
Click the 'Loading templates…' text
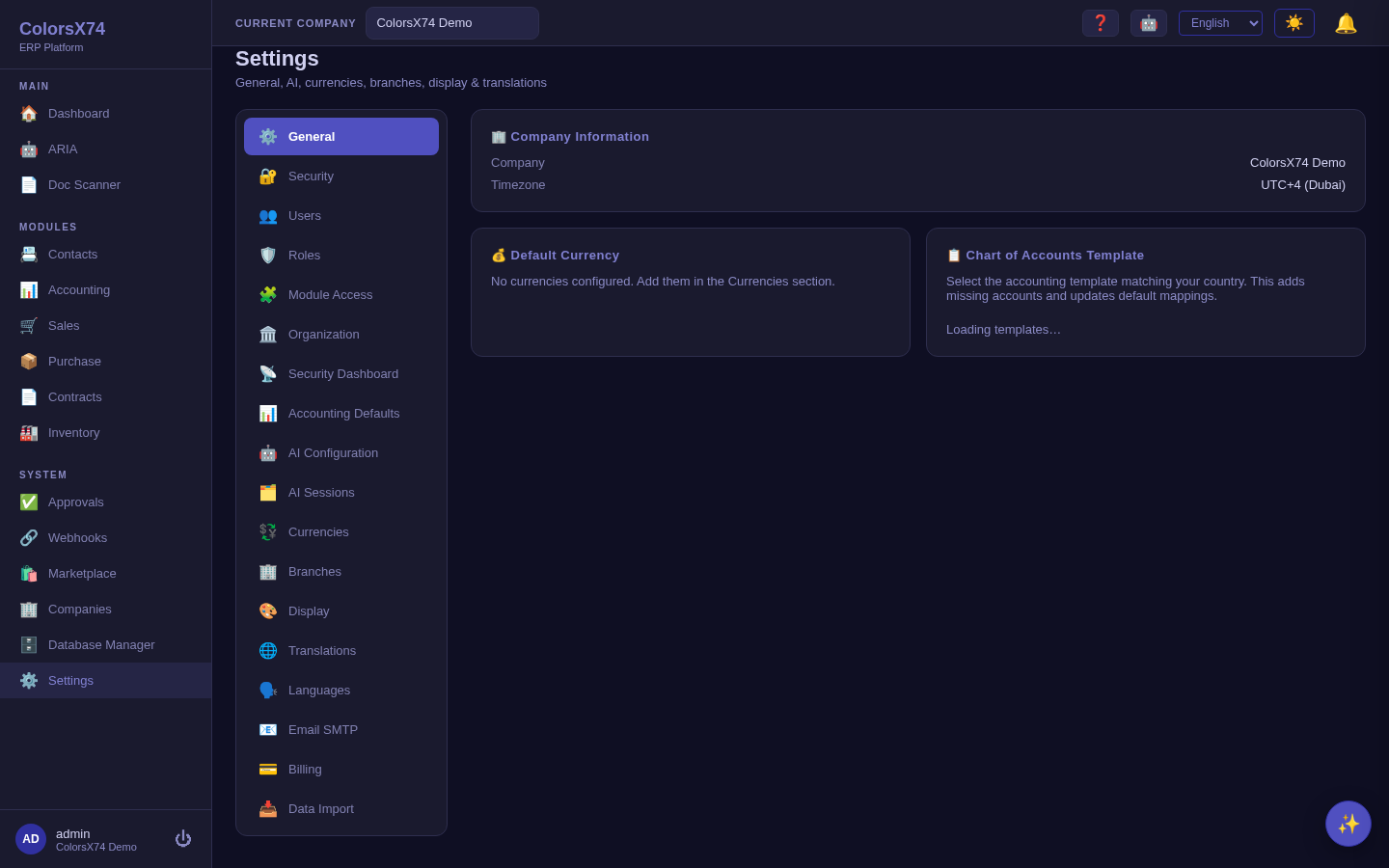[1003, 330]
